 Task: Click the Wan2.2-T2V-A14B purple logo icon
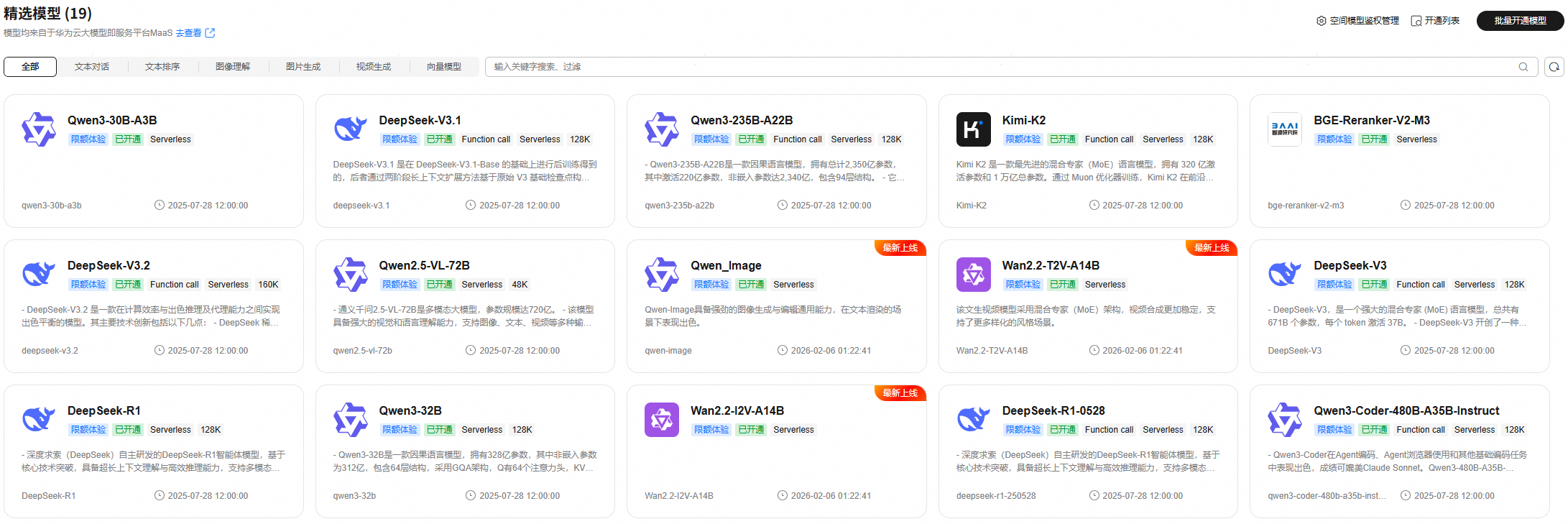(973, 275)
